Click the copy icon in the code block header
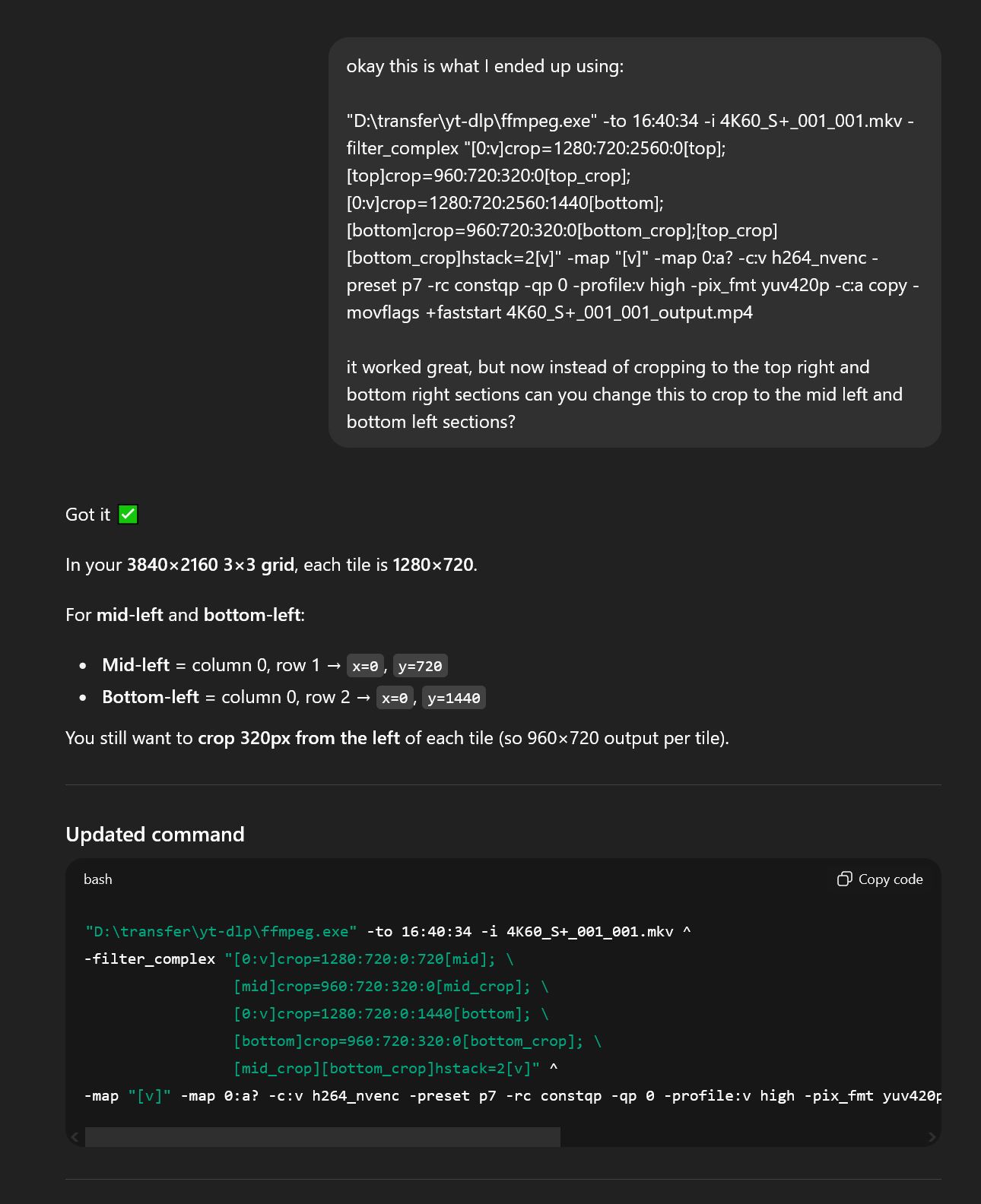This screenshot has width=981, height=1204. coord(844,879)
